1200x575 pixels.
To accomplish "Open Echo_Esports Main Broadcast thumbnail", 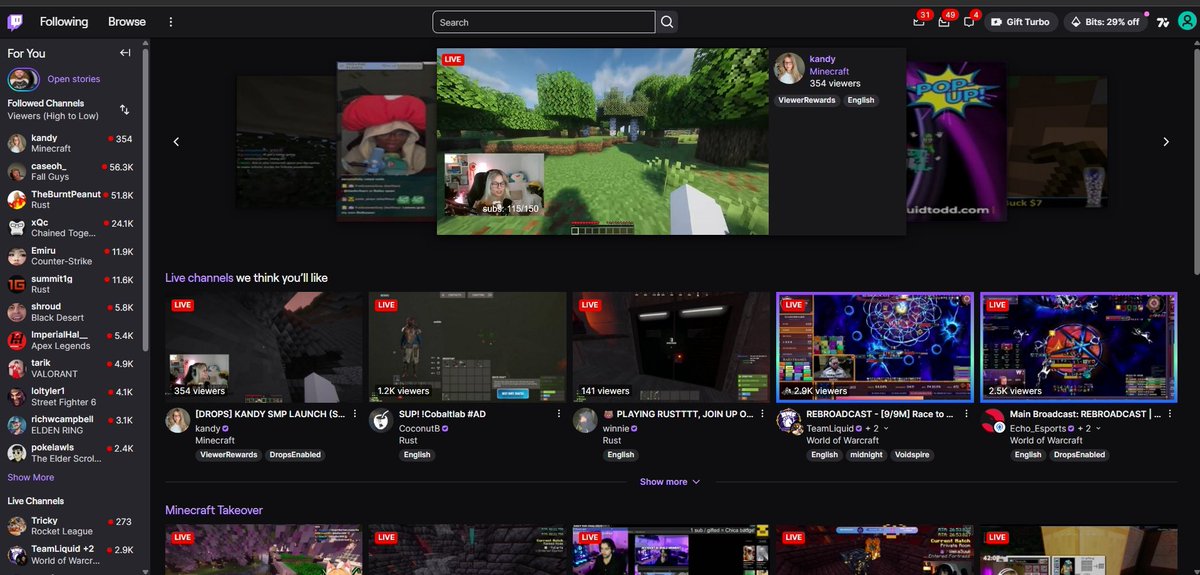I will click(x=1079, y=347).
